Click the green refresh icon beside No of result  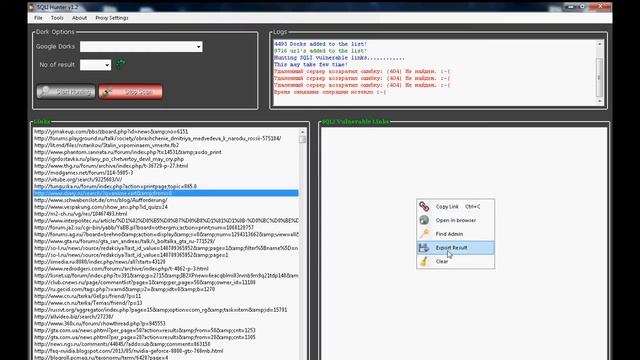121,64
